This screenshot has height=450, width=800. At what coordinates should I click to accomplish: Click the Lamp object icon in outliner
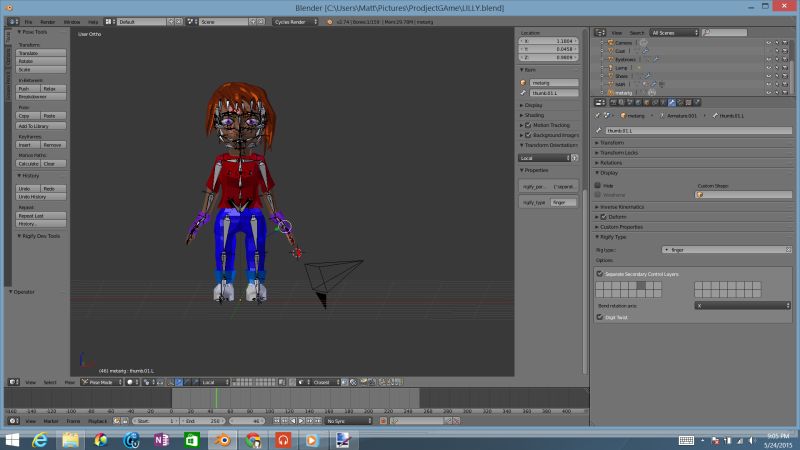tap(610, 67)
